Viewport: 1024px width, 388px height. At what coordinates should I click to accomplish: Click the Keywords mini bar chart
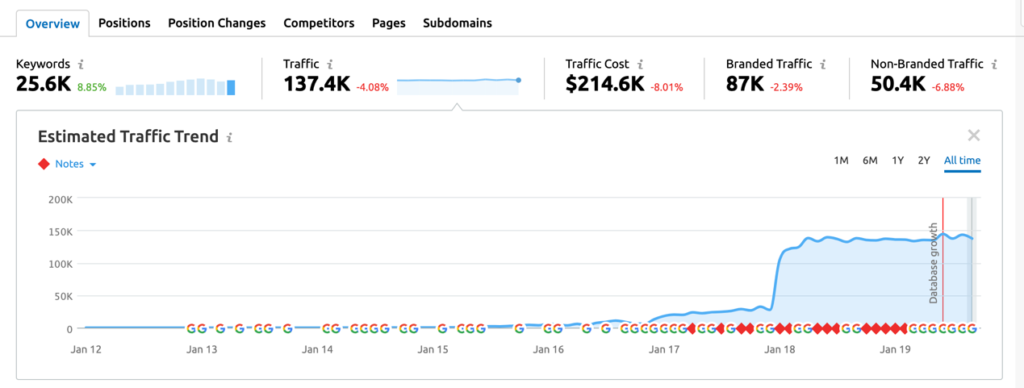175,87
